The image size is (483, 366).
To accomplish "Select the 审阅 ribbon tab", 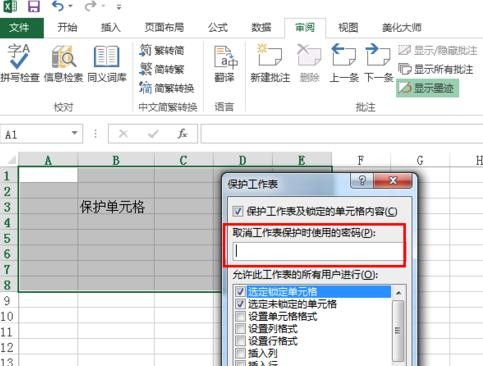I will (x=305, y=27).
